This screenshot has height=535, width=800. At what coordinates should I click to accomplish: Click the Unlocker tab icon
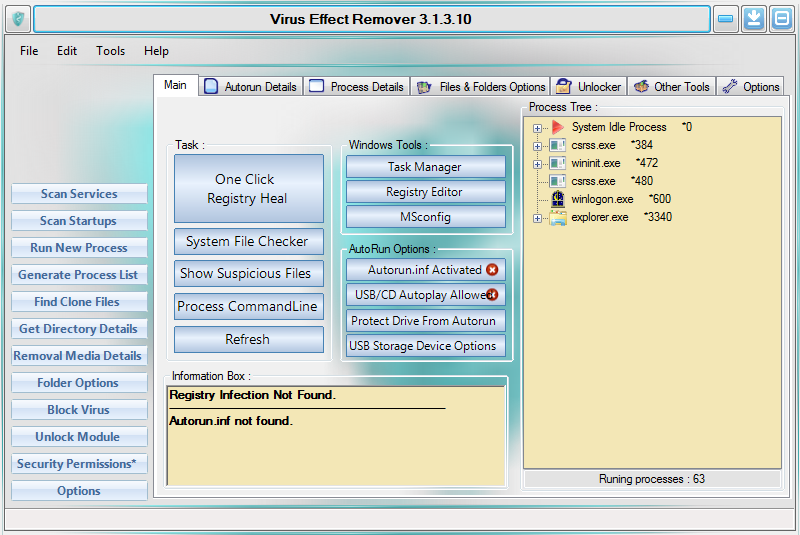563,86
